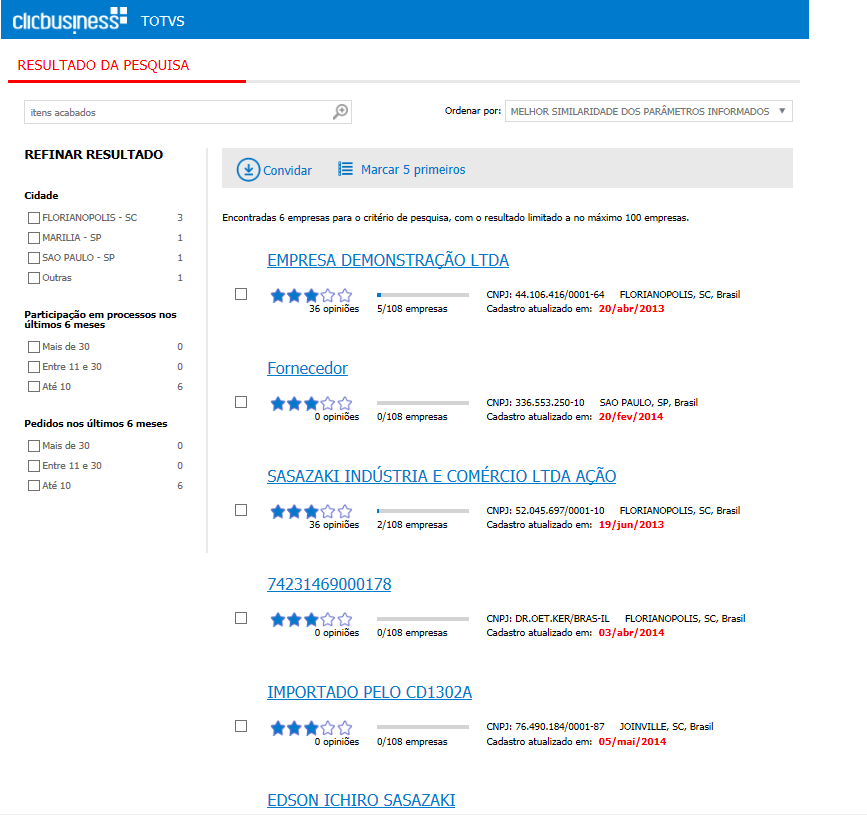Image resolution: width=867 pixels, height=815 pixels.
Task: Open EMPRESA DEMONSTRAÇÃO LTDA company link
Action: coord(388,260)
